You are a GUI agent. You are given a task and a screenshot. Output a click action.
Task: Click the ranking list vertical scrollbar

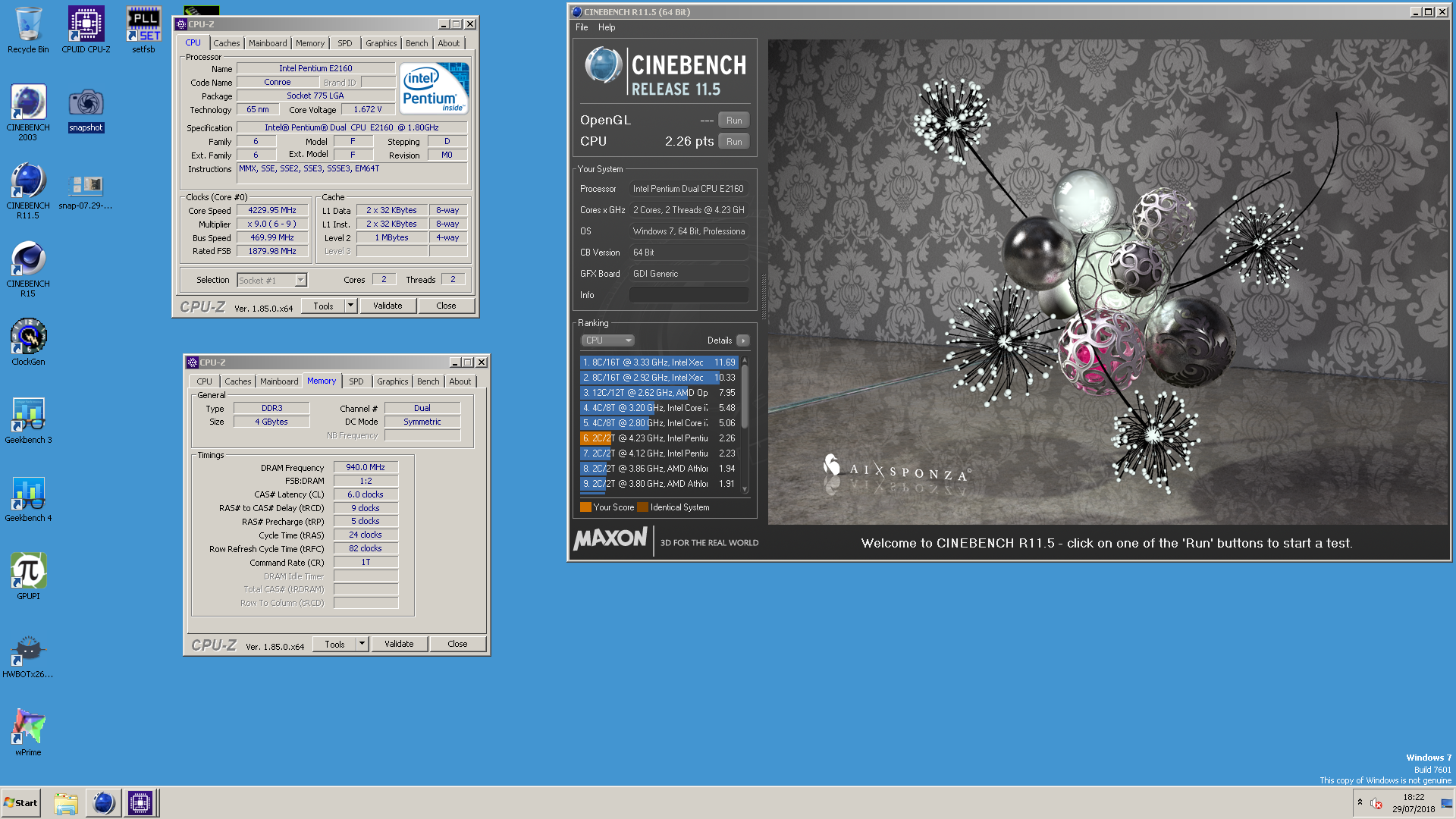click(745, 425)
